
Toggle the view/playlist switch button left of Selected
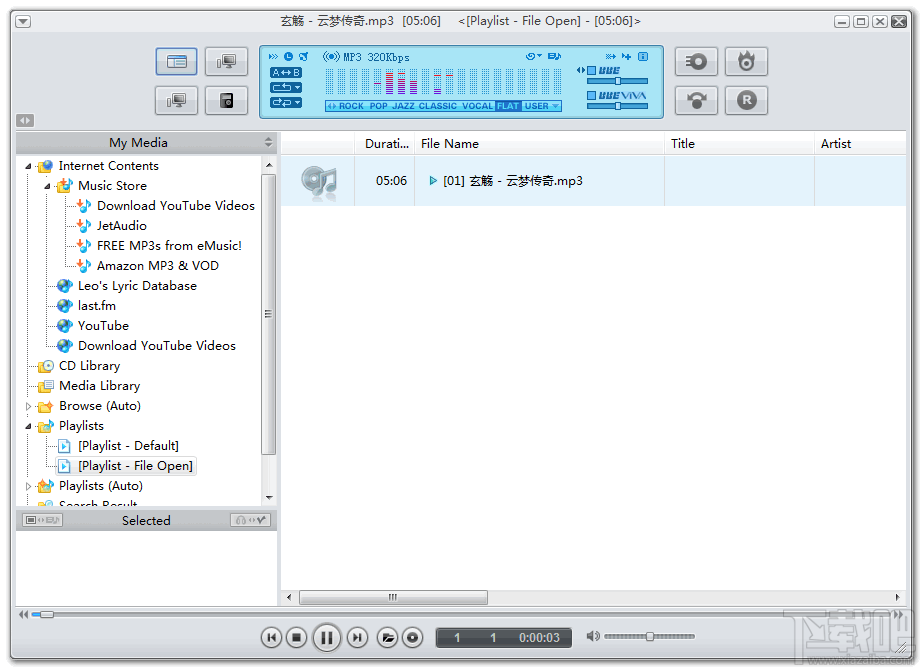click(42, 520)
